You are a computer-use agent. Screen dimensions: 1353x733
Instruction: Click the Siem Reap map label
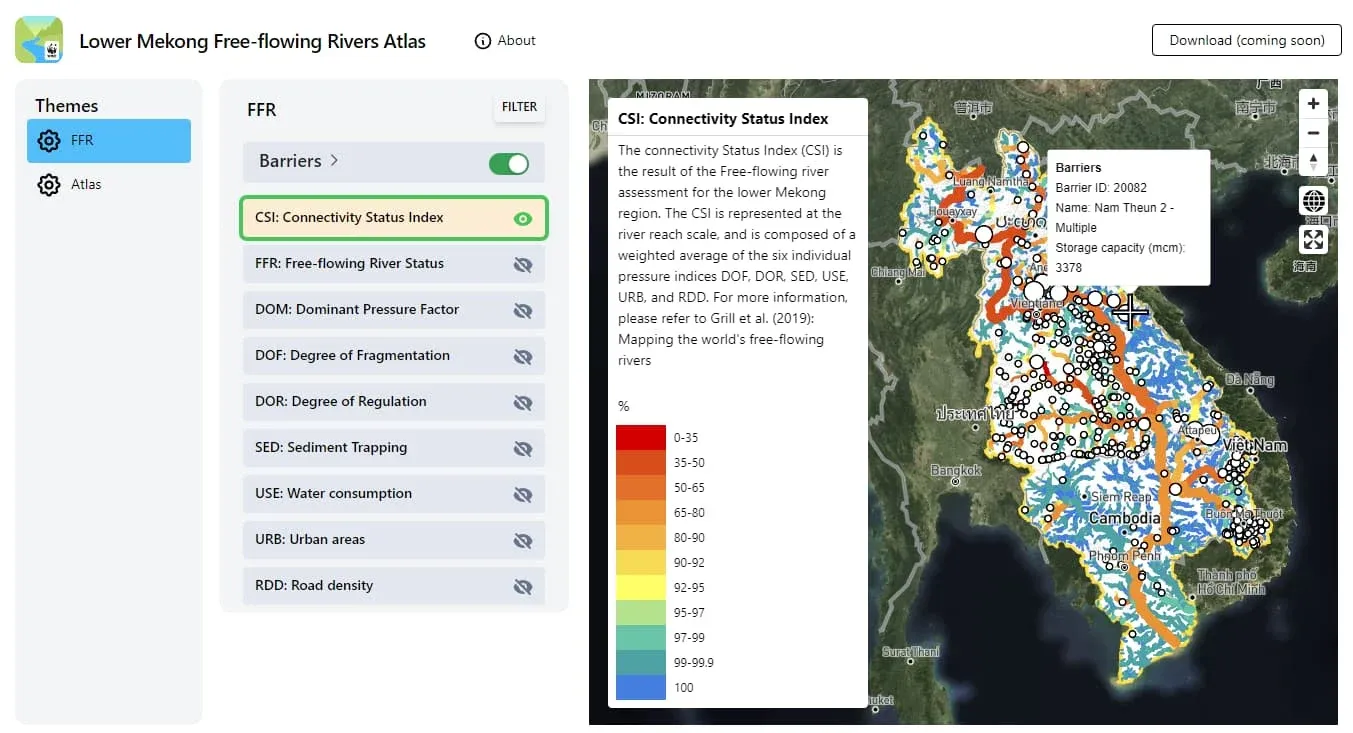click(1121, 497)
